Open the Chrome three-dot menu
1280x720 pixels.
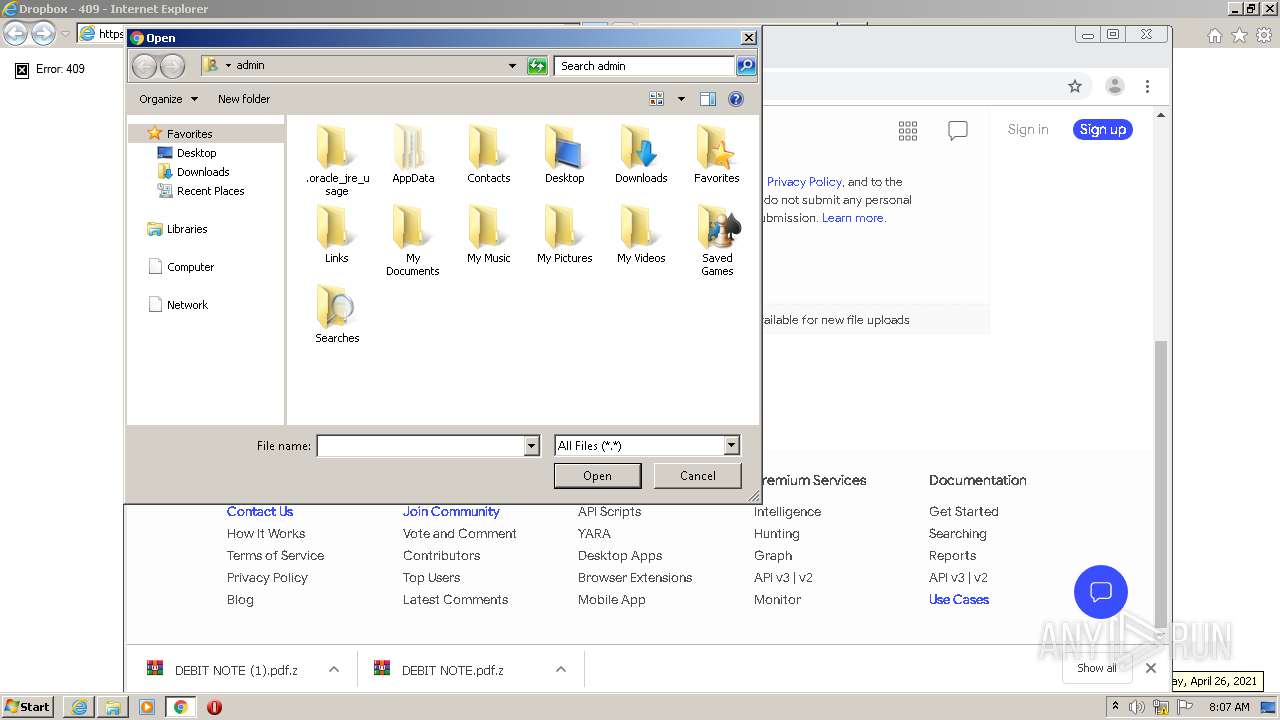pyautogui.click(x=1148, y=86)
